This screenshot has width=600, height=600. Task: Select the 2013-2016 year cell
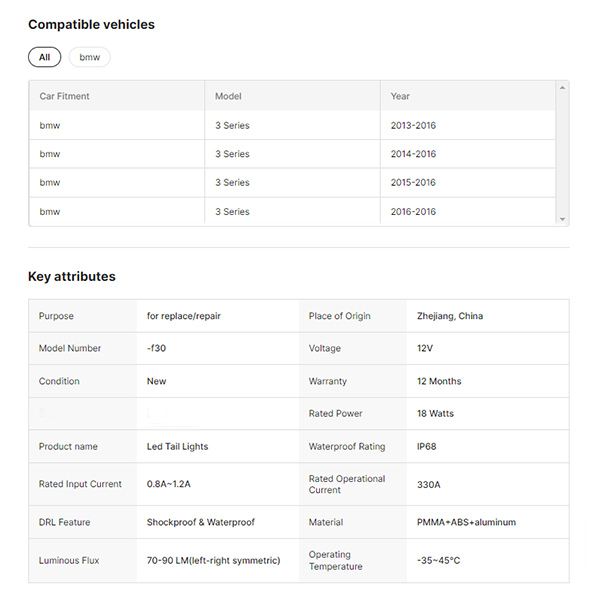(x=413, y=125)
